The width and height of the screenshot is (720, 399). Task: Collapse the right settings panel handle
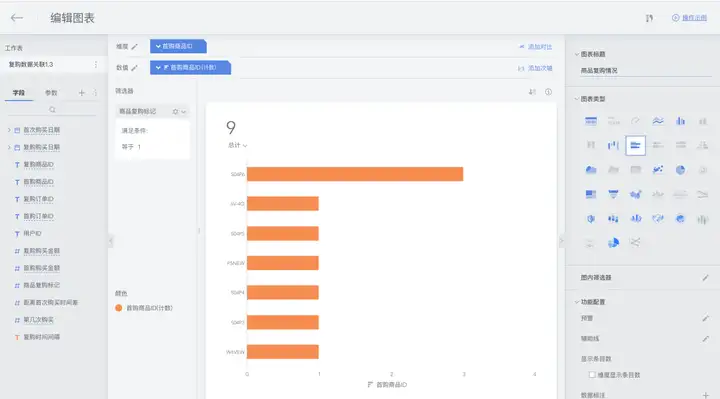[x=561, y=241]
